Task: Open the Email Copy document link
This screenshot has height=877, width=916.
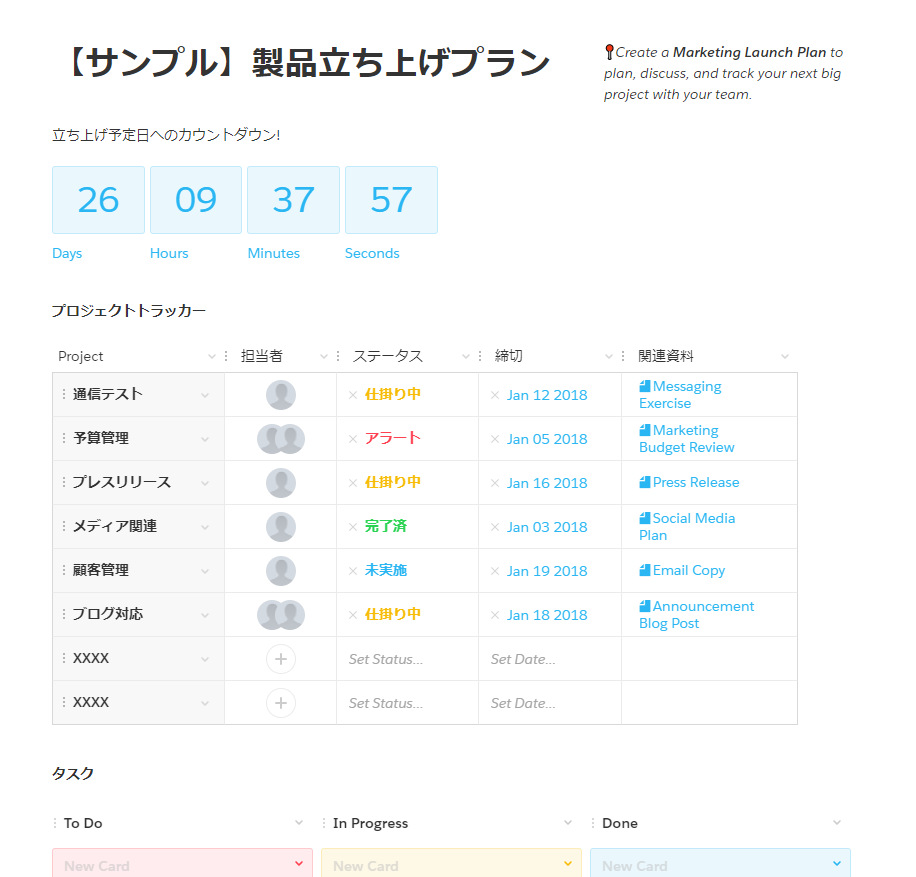Action: click(x=688, y=570)
